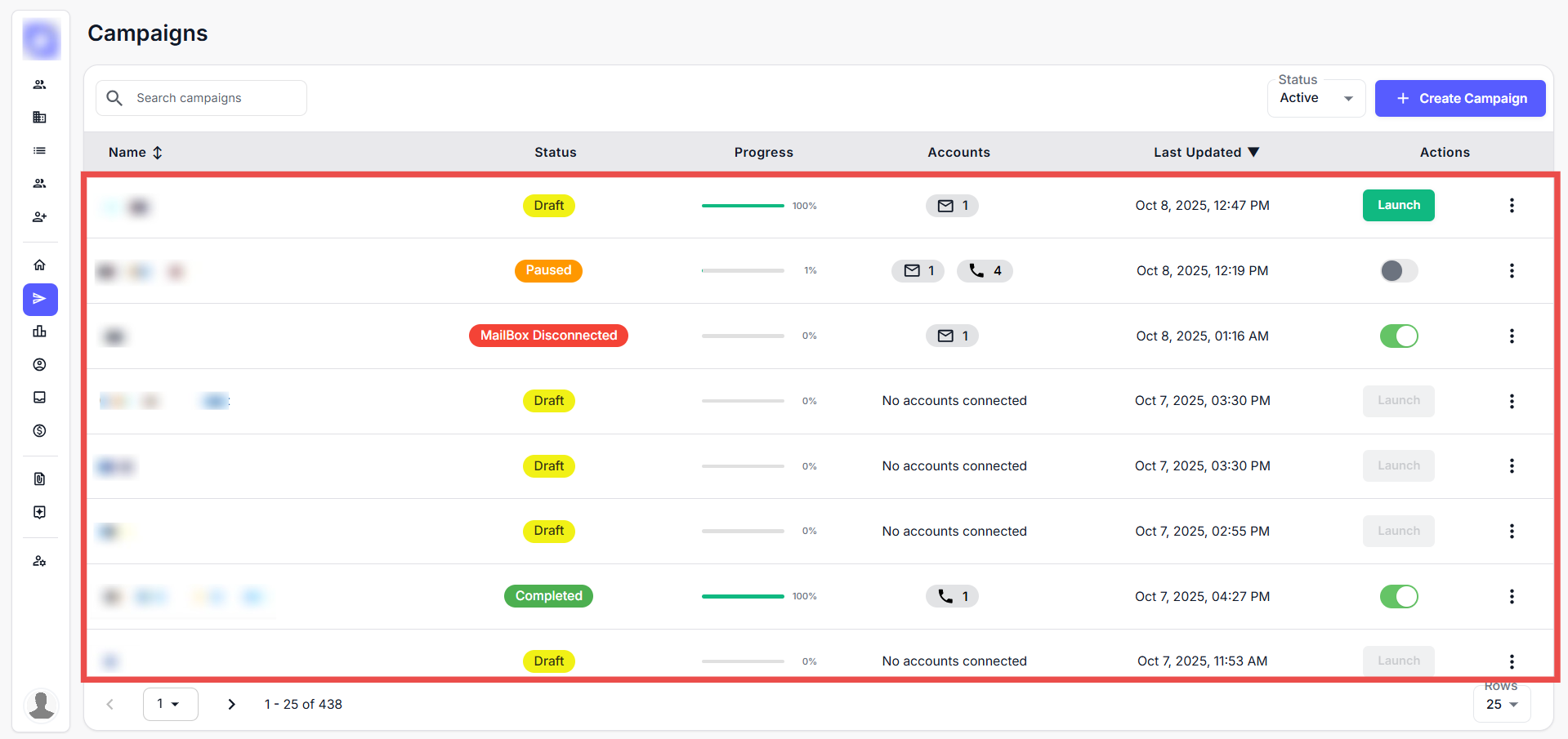
Task: Expand the Rows per page dropdown
Action: click(x=1501, y=705)
